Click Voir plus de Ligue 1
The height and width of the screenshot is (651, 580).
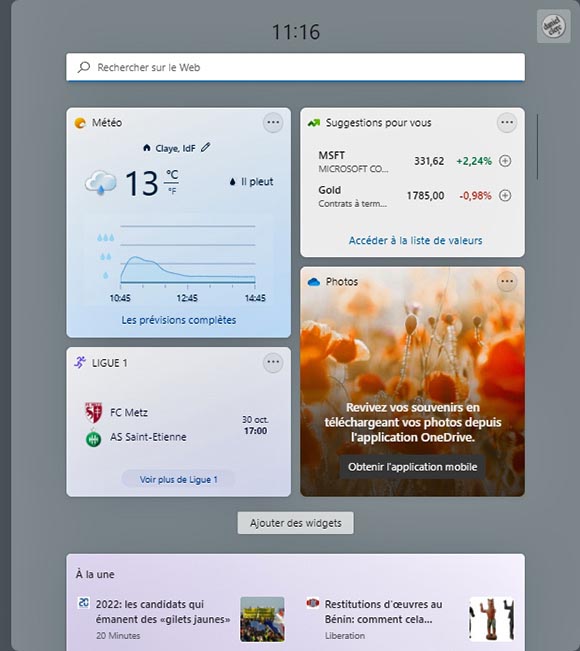(178, 480)
